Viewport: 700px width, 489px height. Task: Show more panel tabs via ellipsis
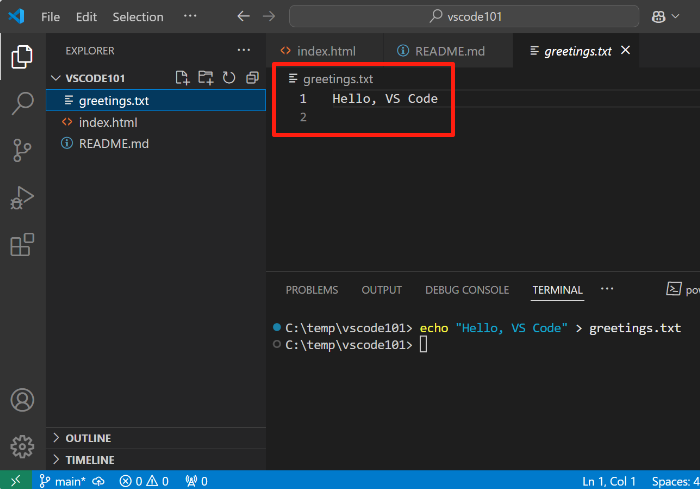[607, 289]
